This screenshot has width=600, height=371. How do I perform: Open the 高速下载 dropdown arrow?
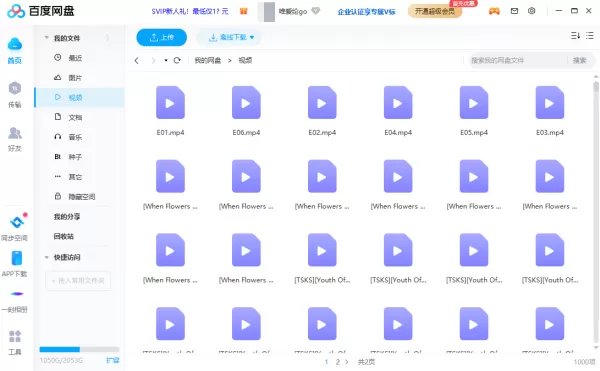(x=252, y=37)
